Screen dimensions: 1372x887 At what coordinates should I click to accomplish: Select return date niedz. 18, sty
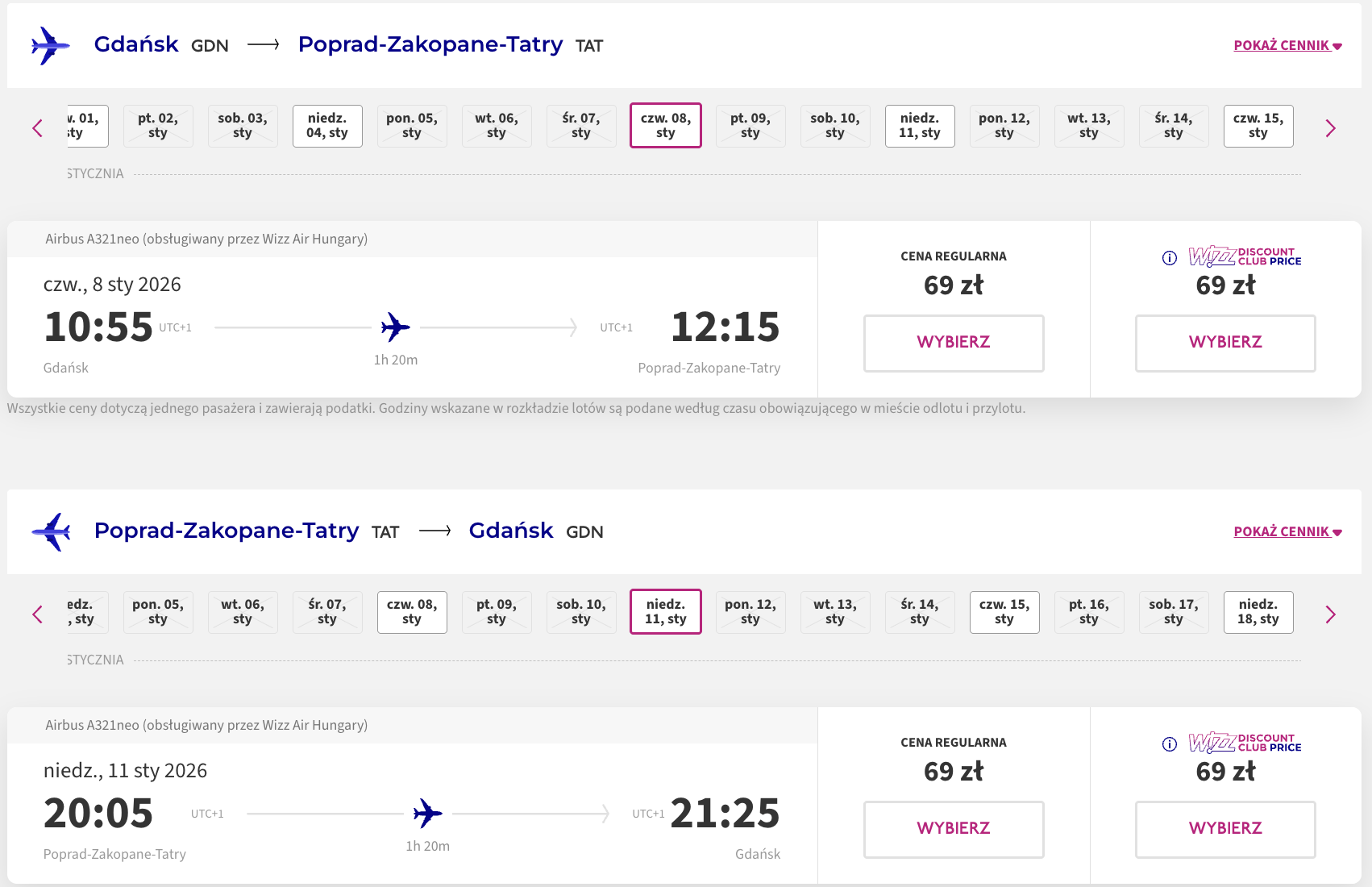(1258, 612)
